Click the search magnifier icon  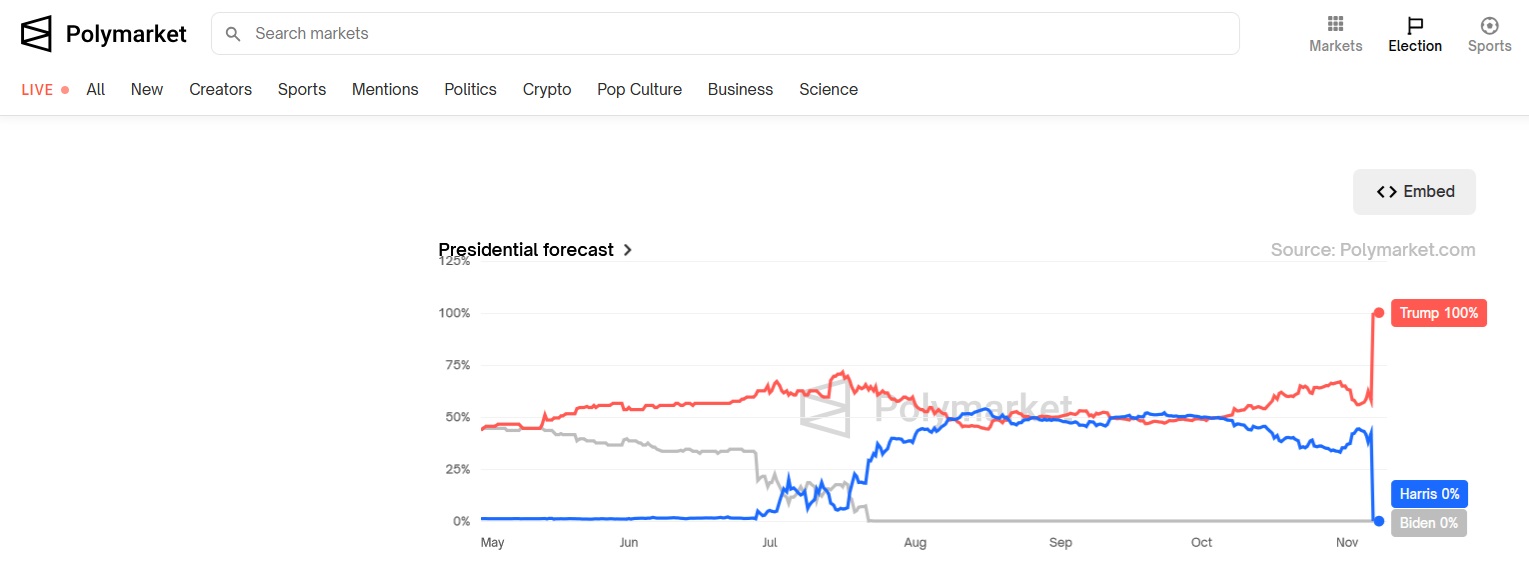point(233,34)
